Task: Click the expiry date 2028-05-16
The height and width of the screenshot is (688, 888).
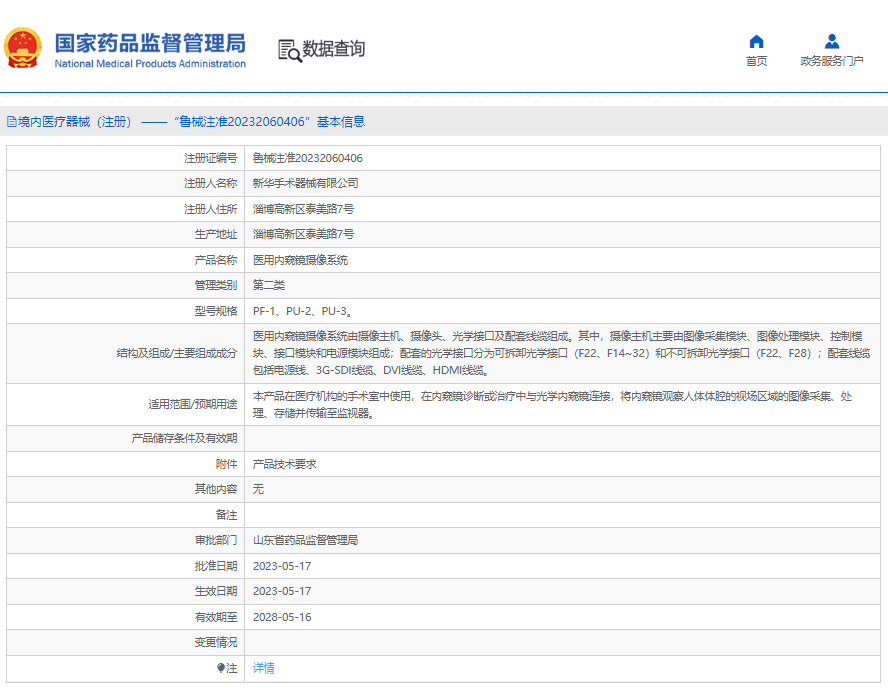Action: click(282, 617)
